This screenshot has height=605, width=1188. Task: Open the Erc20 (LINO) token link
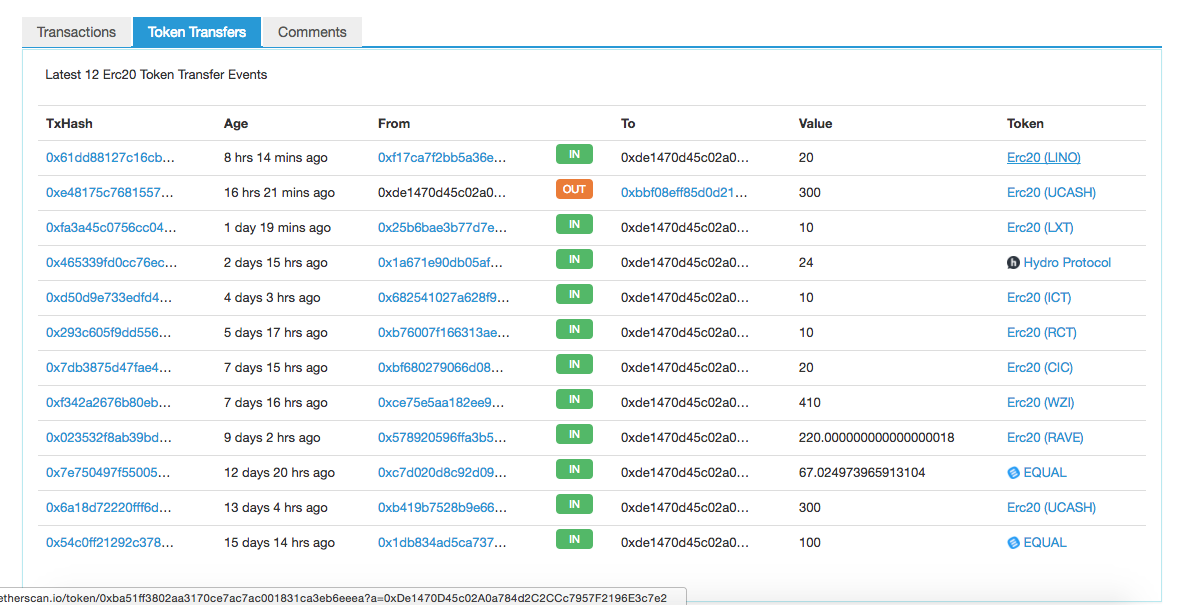tap(1043, 158)
